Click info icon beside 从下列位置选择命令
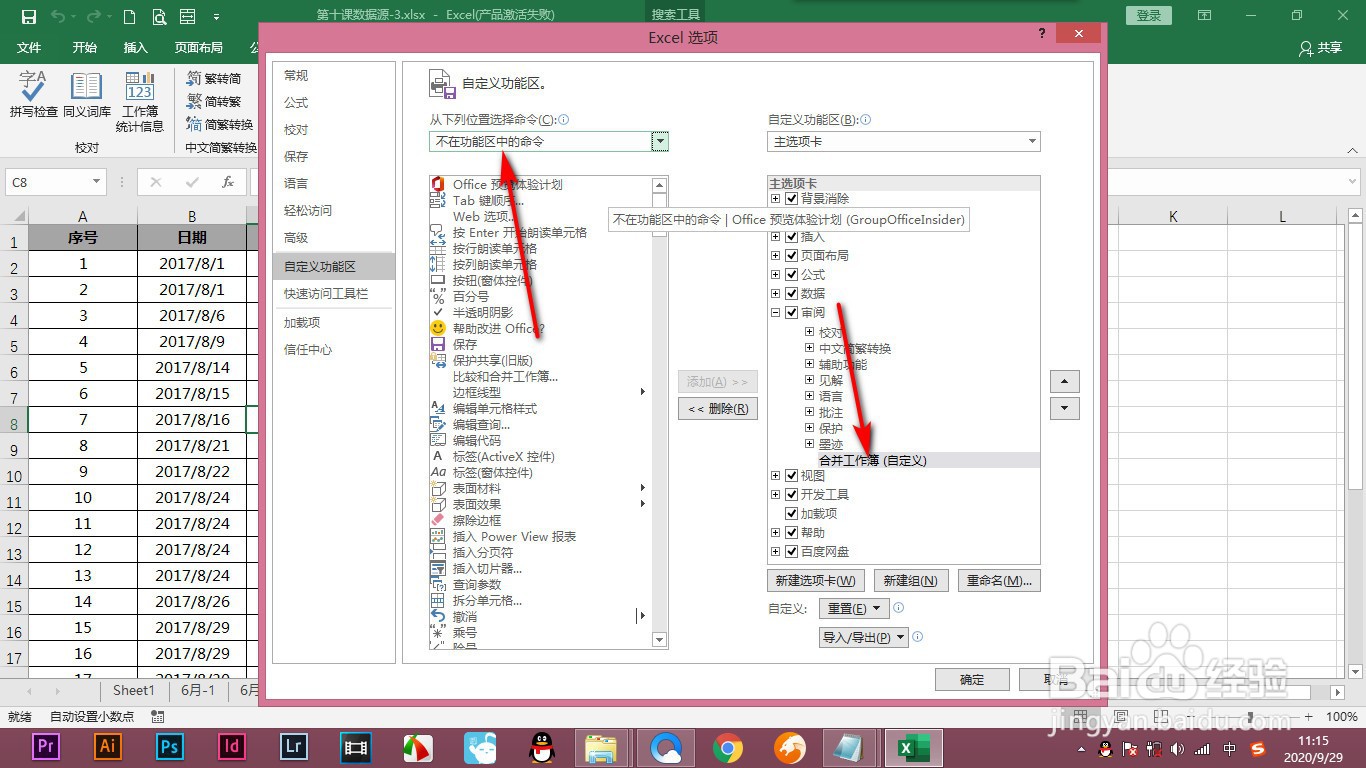The image size is (1366, 768). tap(563, 119)
